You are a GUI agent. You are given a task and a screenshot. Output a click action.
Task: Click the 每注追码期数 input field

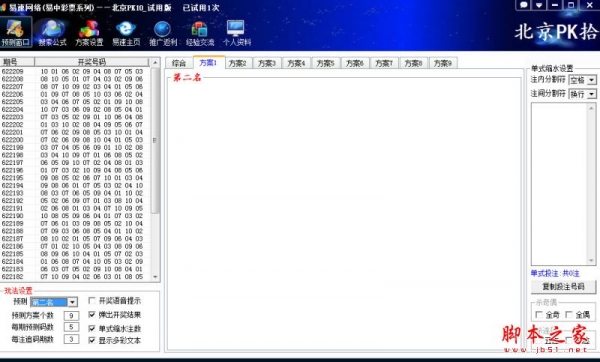coord(71,339)
